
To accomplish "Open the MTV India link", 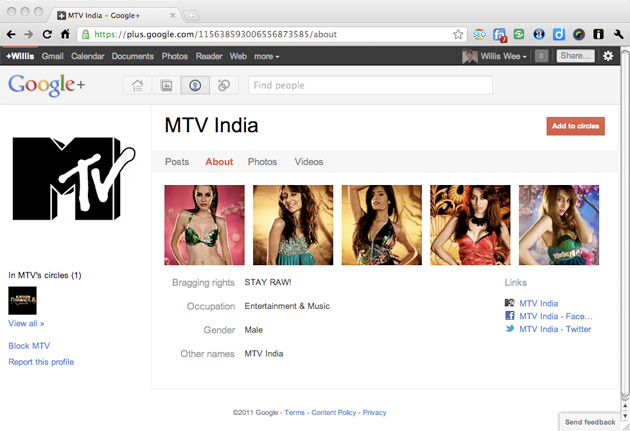I will (x=538, y=303).
